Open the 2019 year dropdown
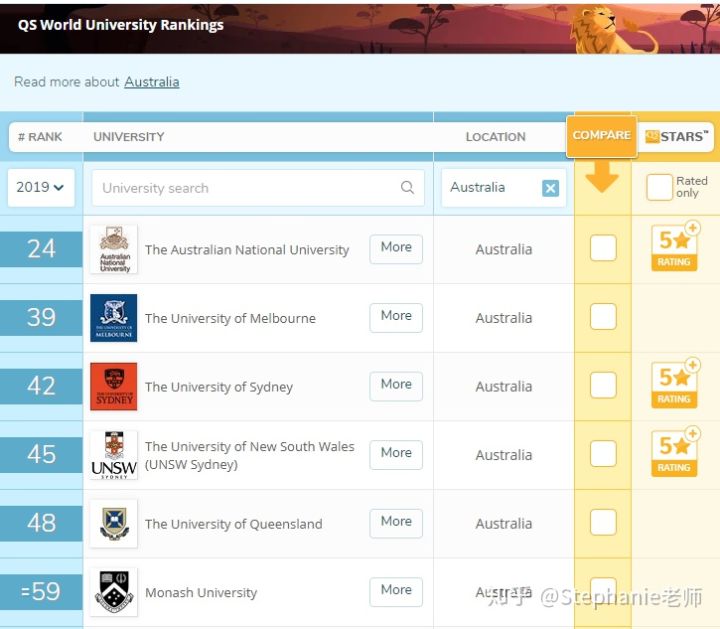This screenshot has height=629, width=720. tap(41, 187)
